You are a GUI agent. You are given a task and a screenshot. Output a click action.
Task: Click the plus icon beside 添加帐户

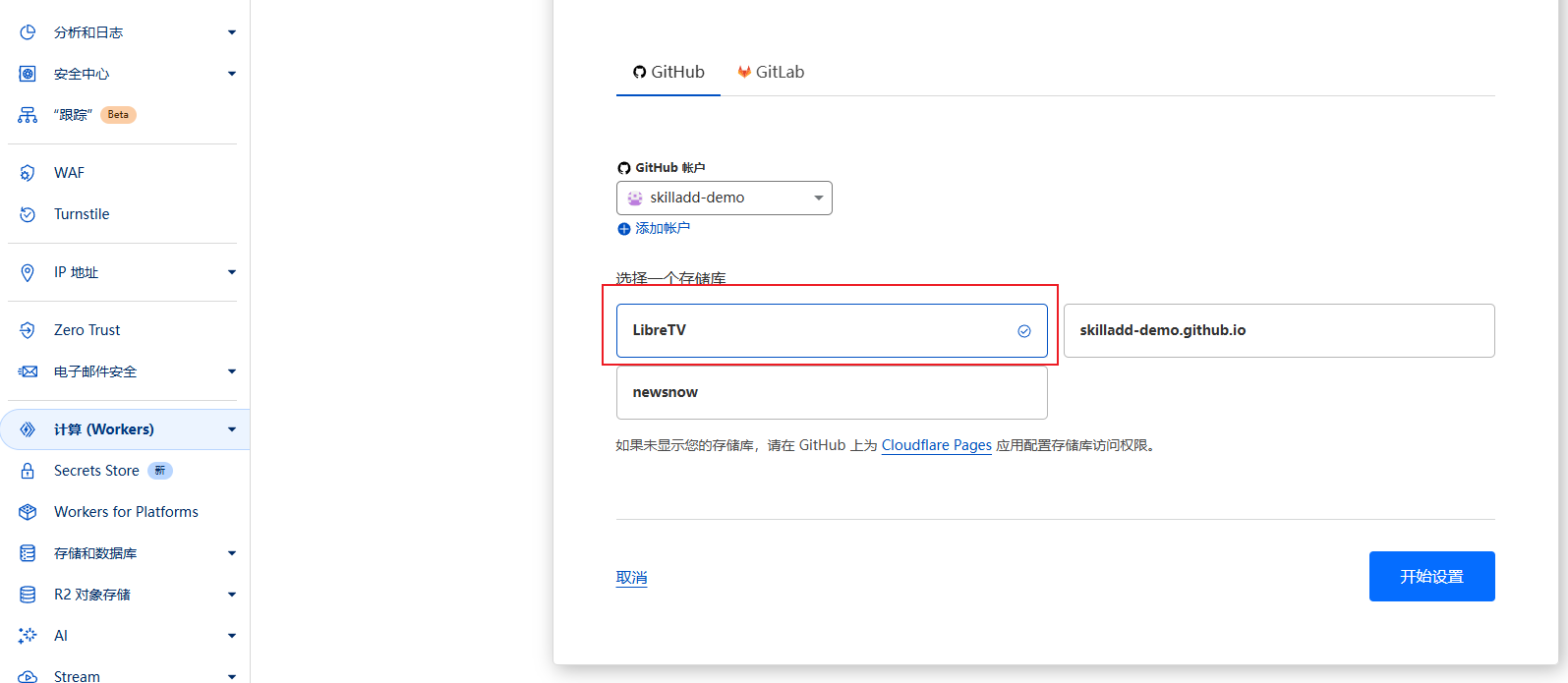[623, 229]
